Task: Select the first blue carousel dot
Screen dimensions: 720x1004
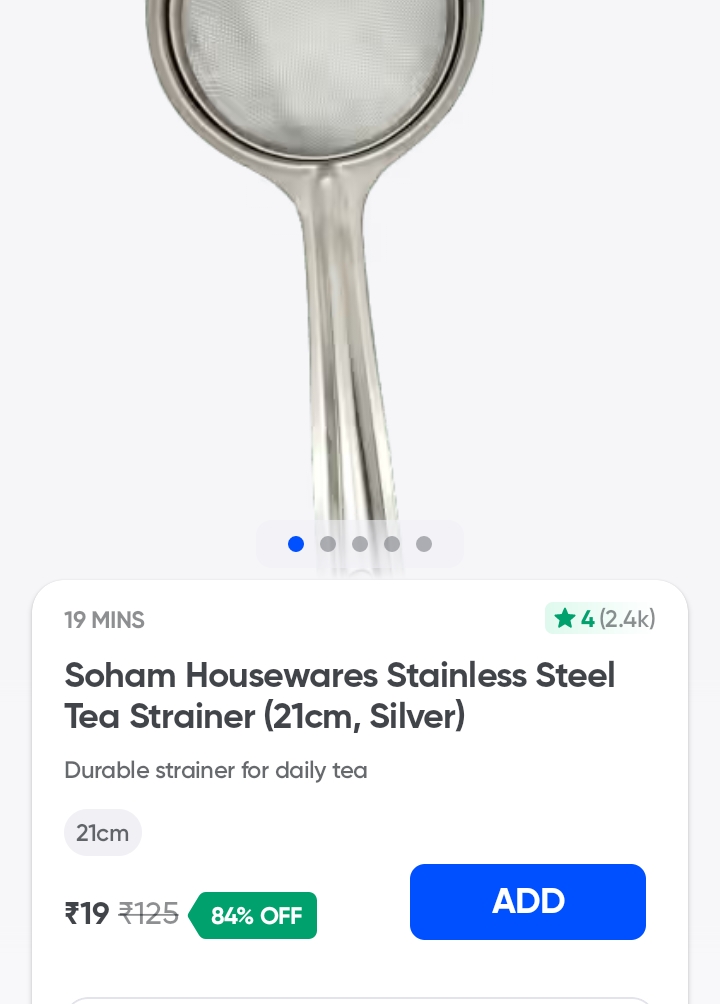Action: click(296, 544)
